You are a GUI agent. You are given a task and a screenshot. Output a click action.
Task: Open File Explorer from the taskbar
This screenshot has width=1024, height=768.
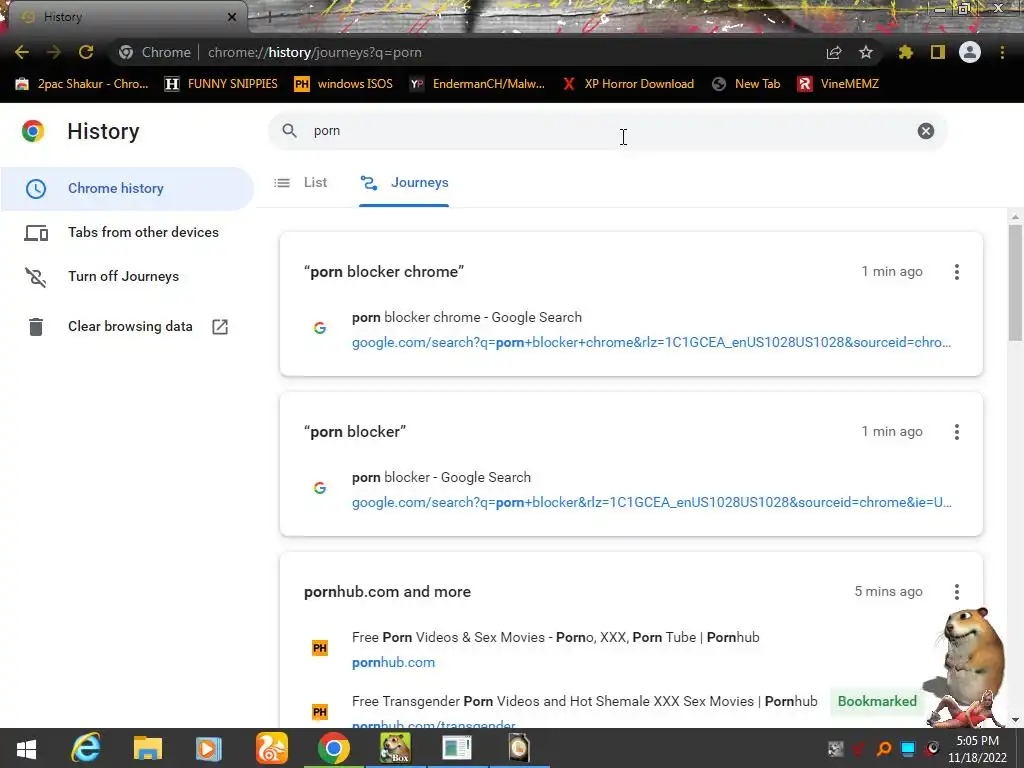click(148, 748)
